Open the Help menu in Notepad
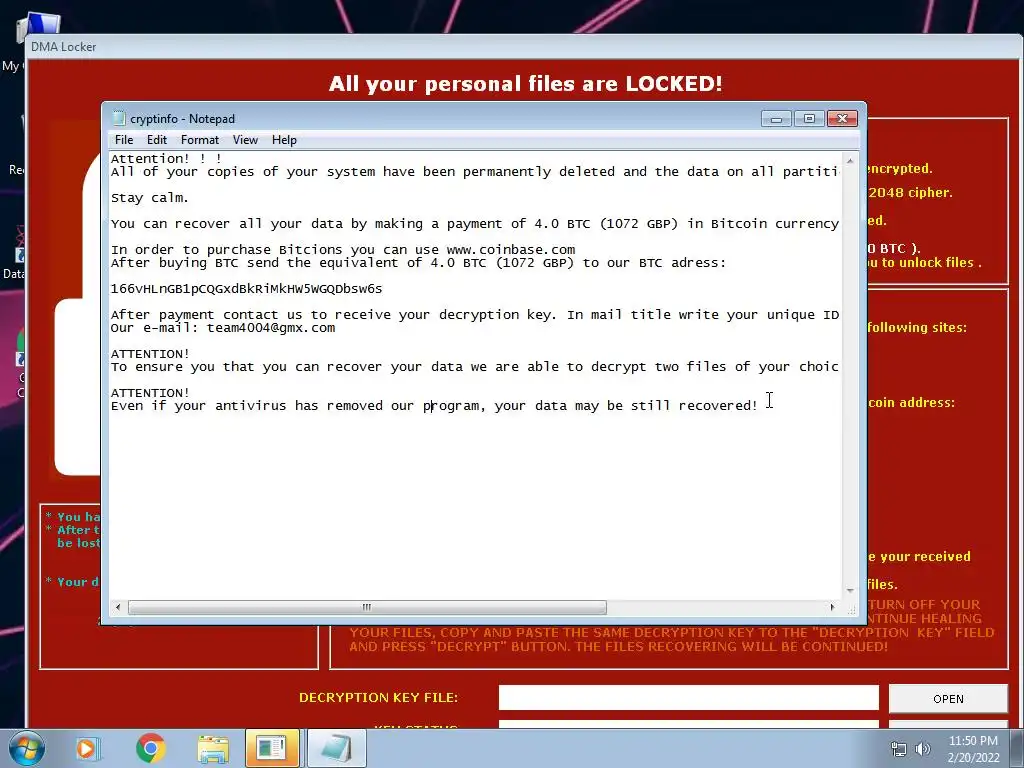Image resolution: width=1024 pixels, height=768 pixels. pyautogui.click(x=284, y=140)
